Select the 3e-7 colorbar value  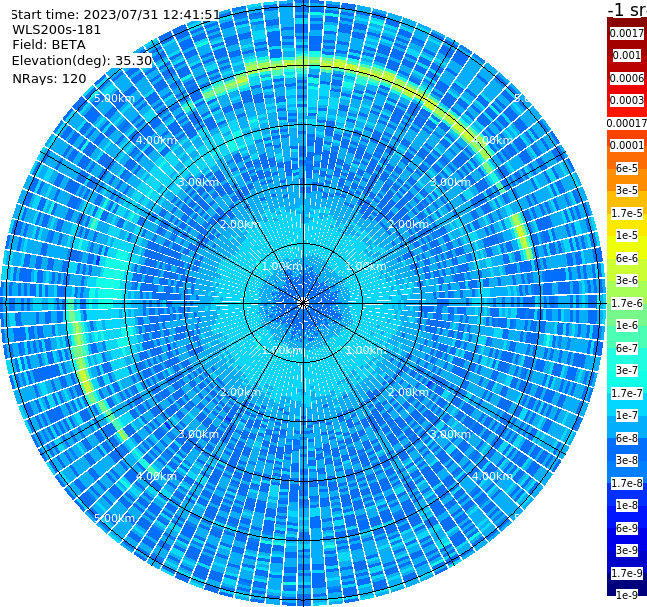coord(627,370)
